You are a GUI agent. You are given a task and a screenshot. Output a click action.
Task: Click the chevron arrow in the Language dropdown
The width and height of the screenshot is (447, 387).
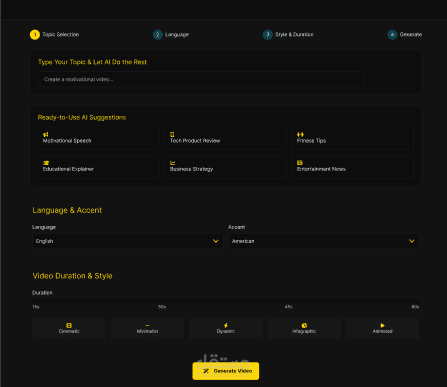[216, 241]
